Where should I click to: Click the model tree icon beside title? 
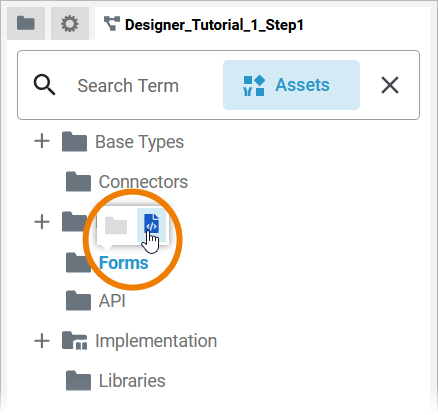[x=111, y=24]
